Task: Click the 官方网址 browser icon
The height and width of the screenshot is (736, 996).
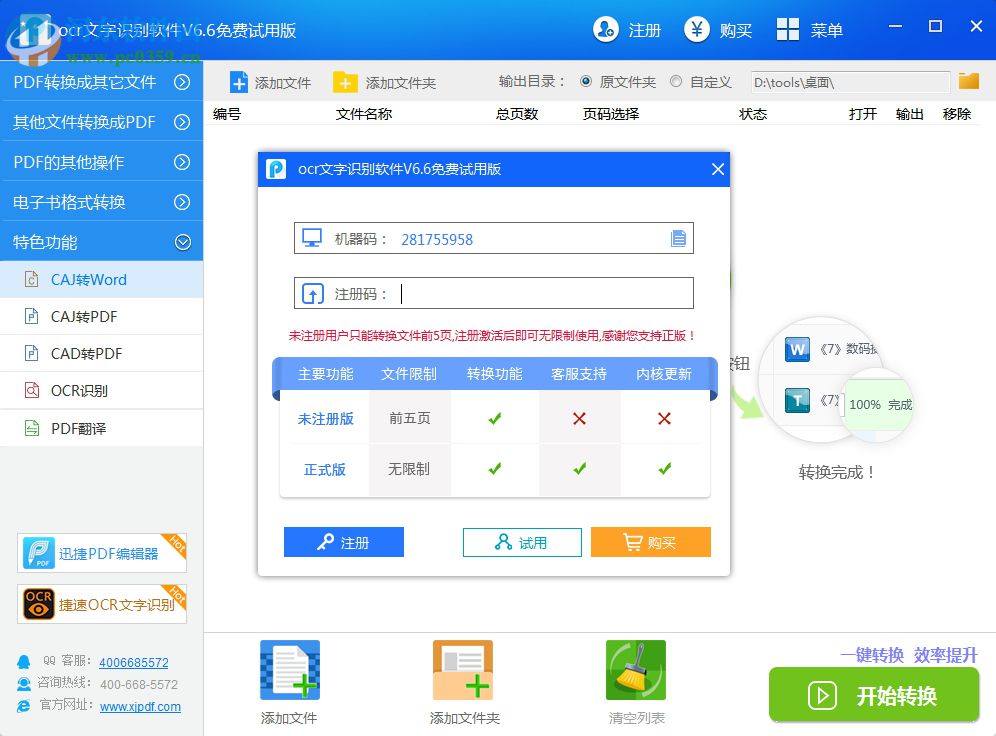Action: [x=24, y=706]
